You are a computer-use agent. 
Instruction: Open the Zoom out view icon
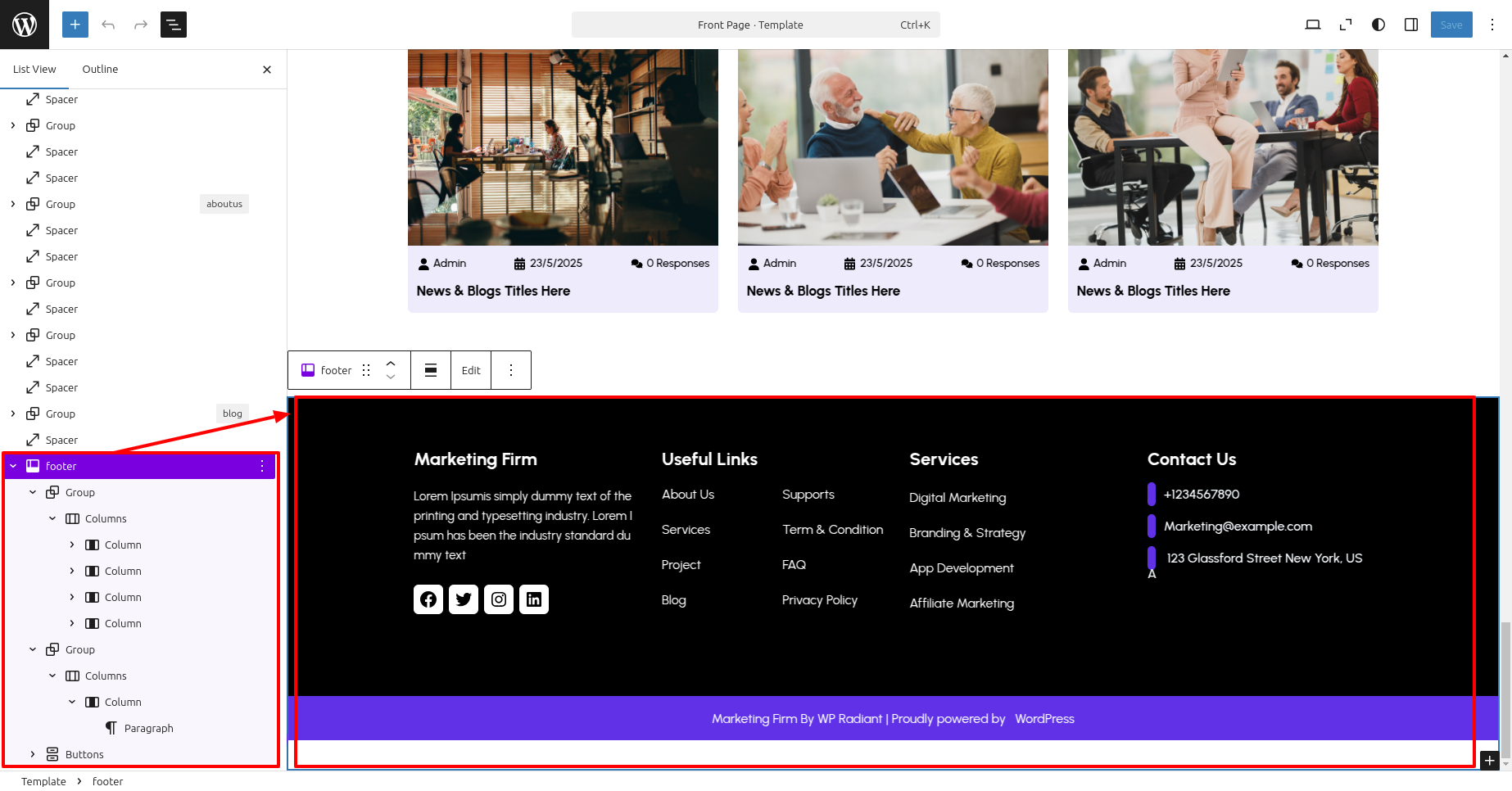pos(1346,25)
